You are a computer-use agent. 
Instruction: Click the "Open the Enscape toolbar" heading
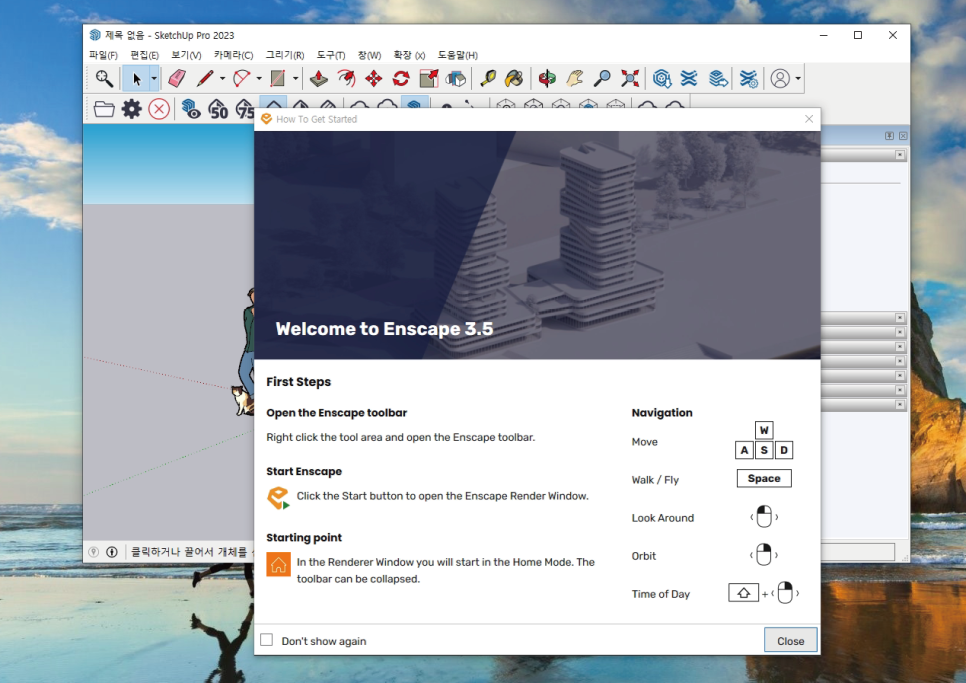click(336, 413)
